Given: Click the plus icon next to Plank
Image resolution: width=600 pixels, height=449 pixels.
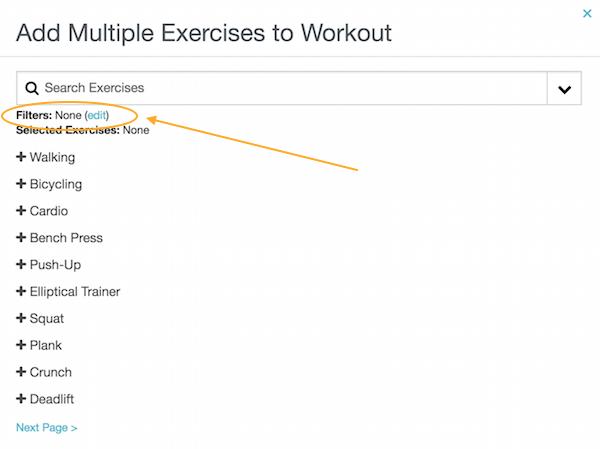Looking at the screenshot, I should [x=22, y=346].
